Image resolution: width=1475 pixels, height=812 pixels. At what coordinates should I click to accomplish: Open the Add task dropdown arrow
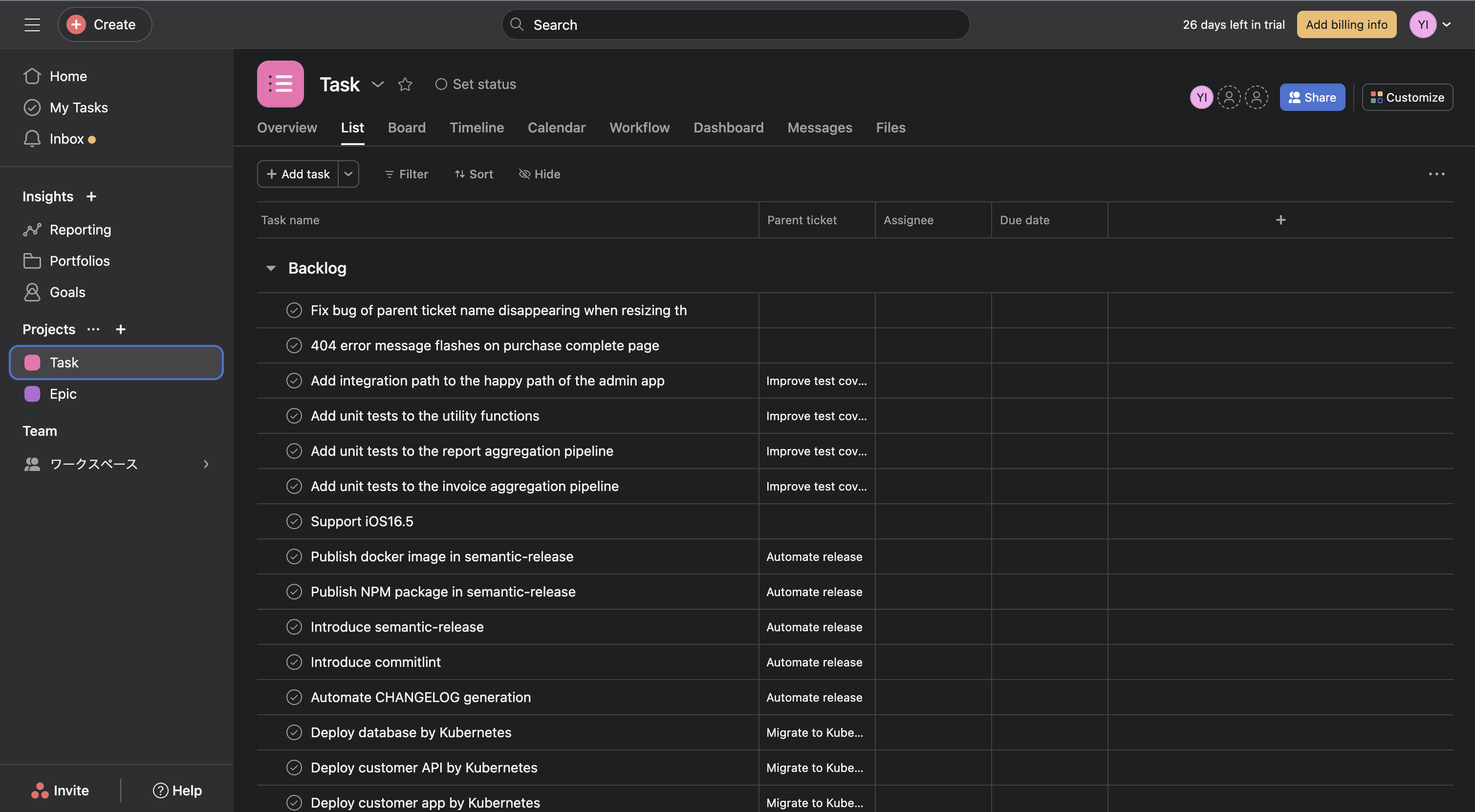pos(348,174)
